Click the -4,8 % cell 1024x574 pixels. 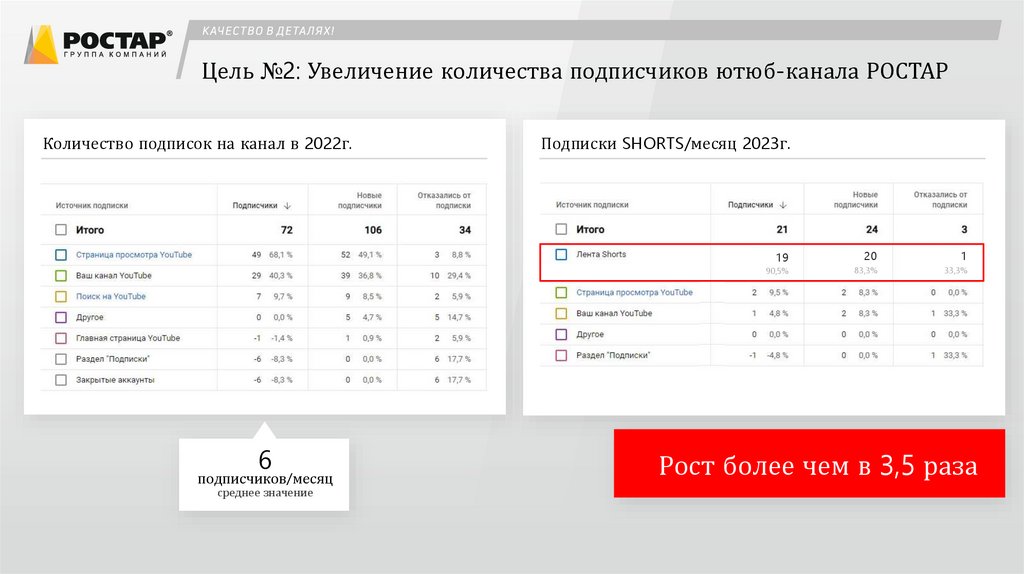point(777,355)
